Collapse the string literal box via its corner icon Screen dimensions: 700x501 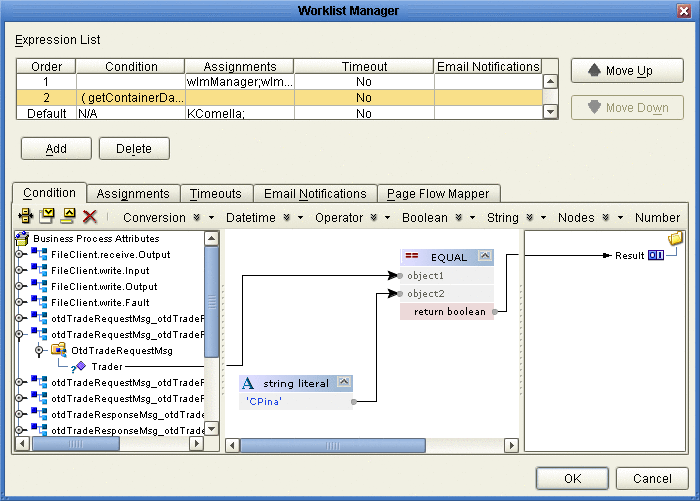point(344,382)
